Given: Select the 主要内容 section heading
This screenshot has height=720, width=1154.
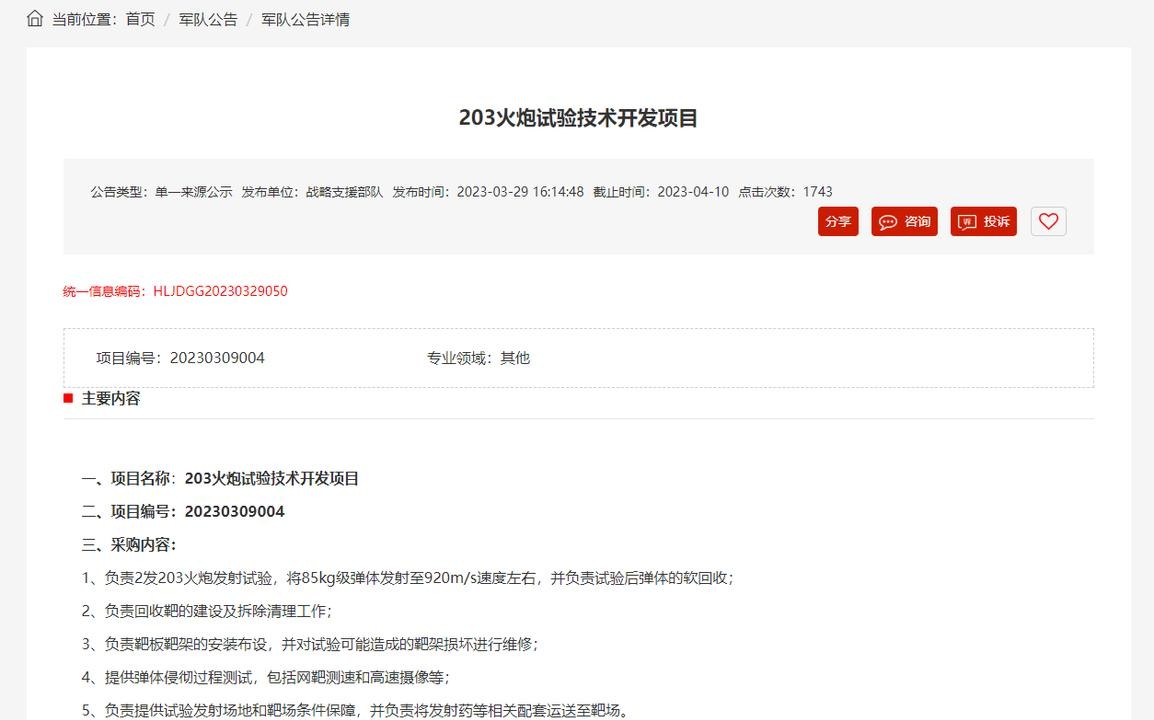Looking at the screenshot, I should [x=111, y=398].
